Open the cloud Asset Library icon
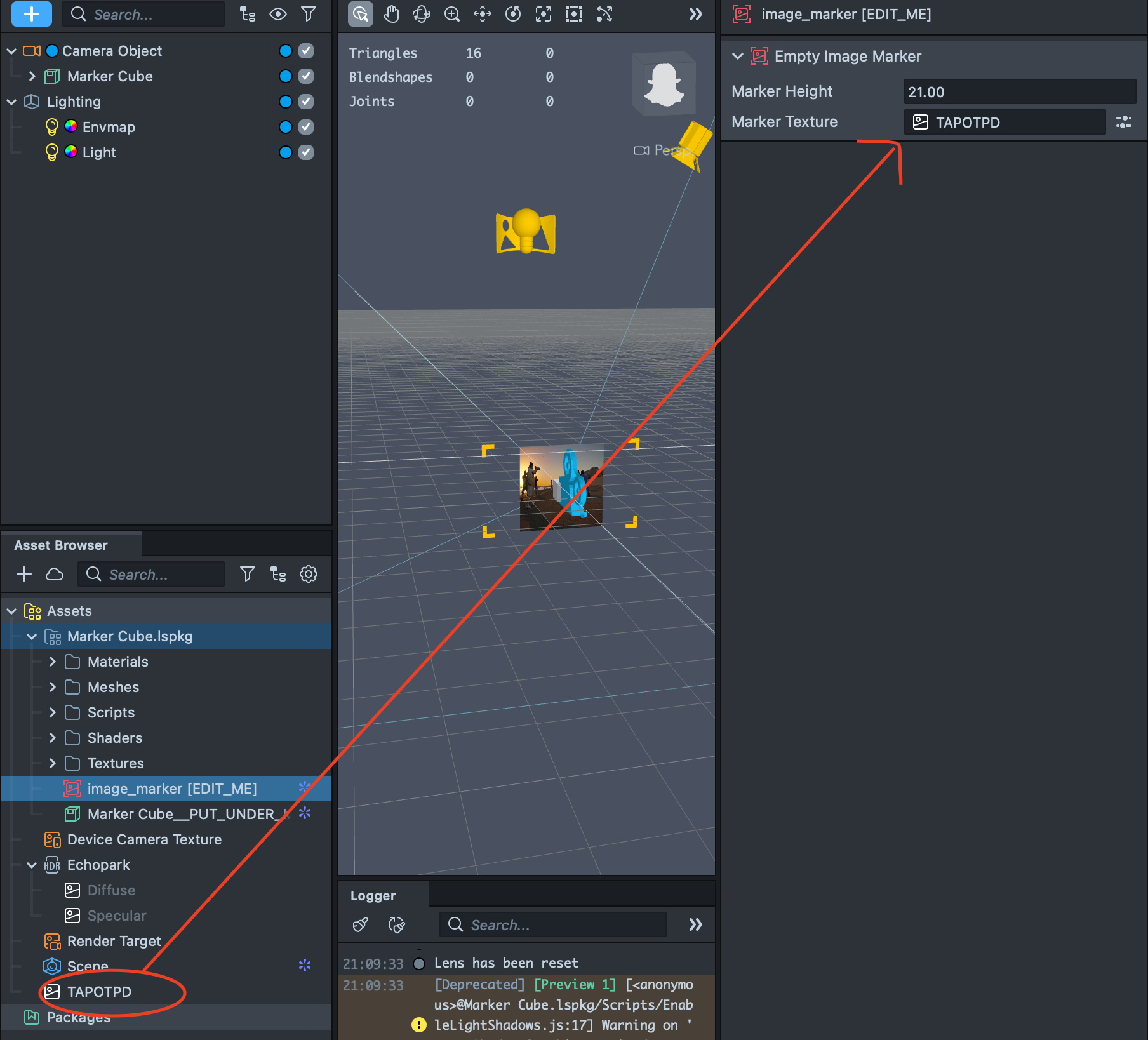 coord(55,574)
